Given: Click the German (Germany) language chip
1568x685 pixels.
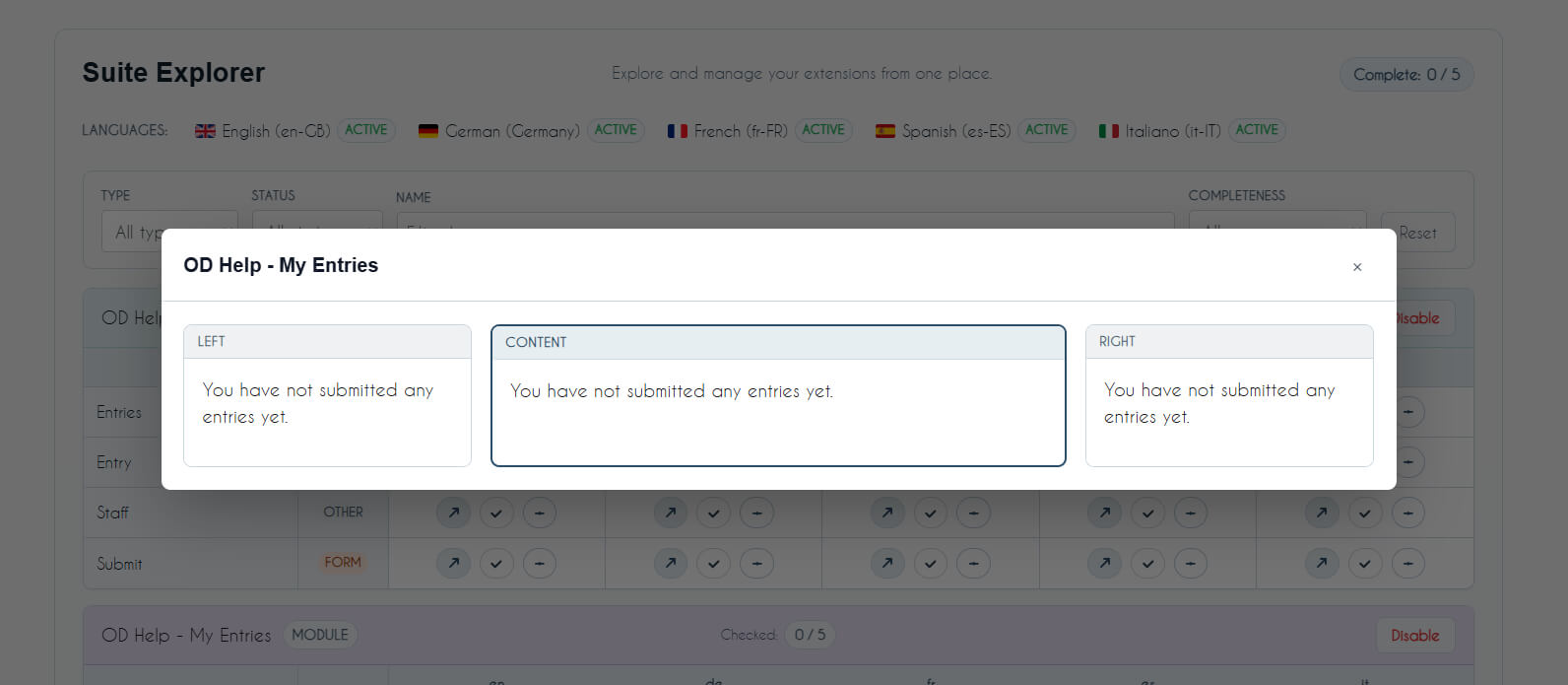Looking at the screenshot, I should (531, 130).
